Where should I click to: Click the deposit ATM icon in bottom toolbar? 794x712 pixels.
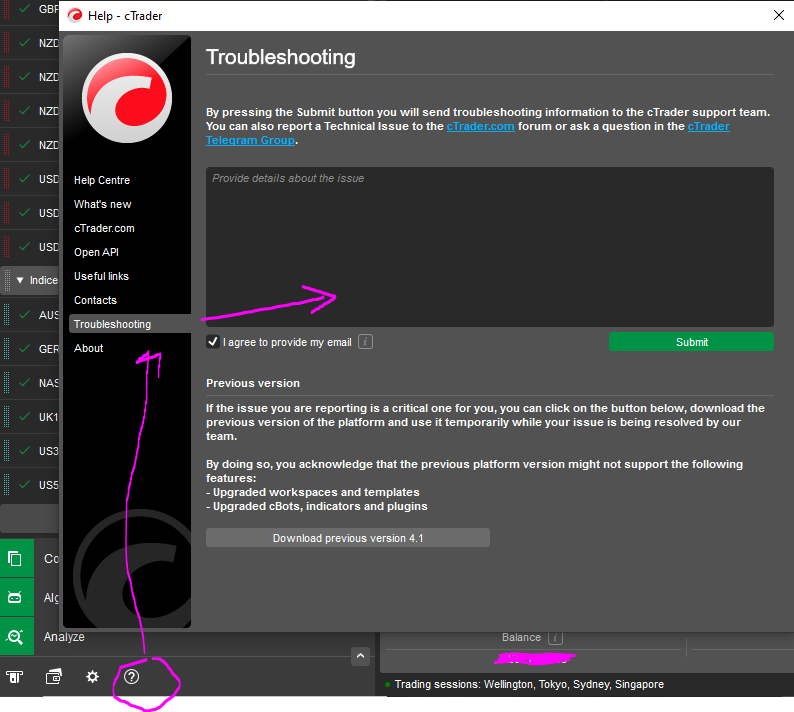(15, 677)
